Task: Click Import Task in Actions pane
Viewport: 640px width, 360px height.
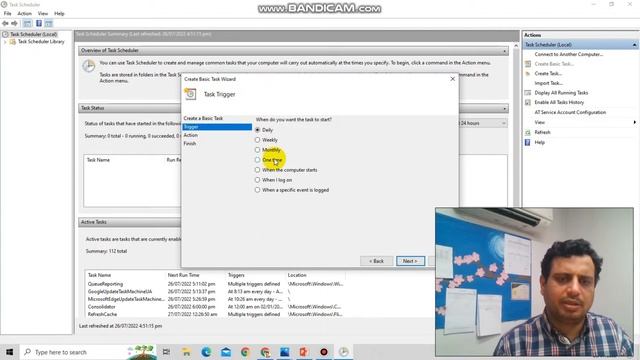Action: point(548,83)
